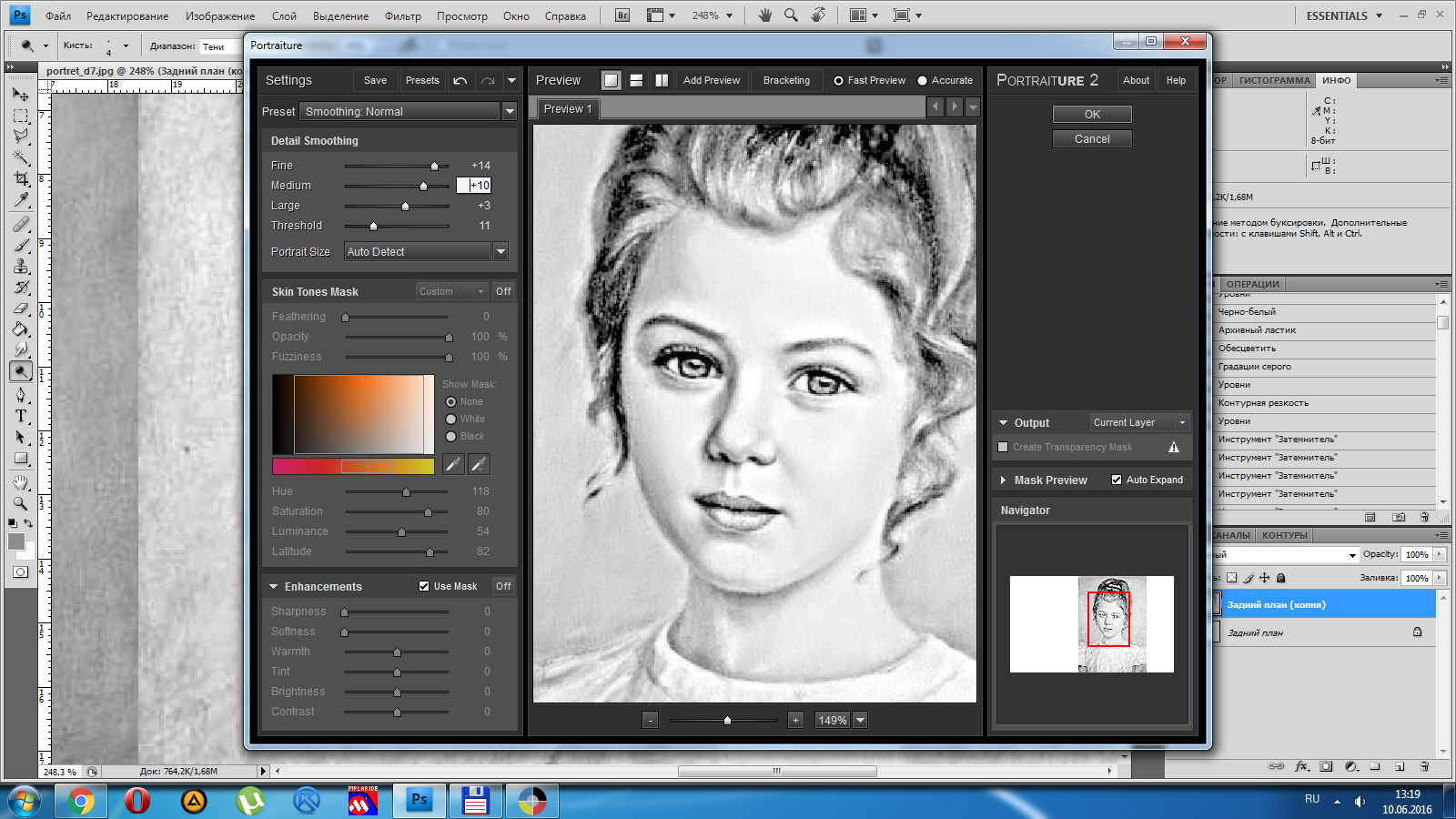1456x819 pixels.
Task: Toggle the Auto Expand checkbox
Action: pyautogui.click(x=1117, y=480)
